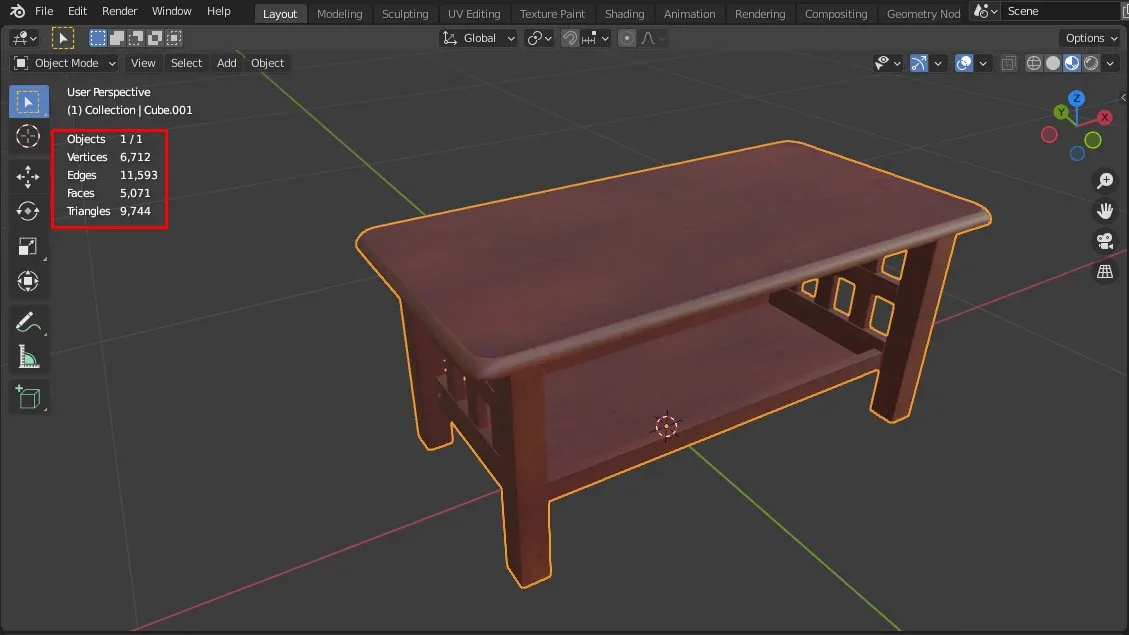Select Rendered viewport shading

(1092, 63)
